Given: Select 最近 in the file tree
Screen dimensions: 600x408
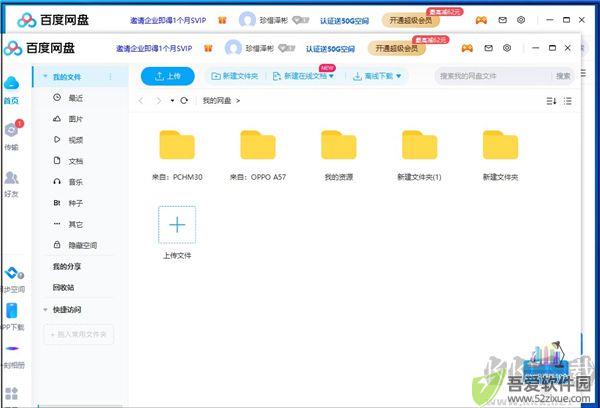Looking at the screenshot, I should (x=75, y=98).
